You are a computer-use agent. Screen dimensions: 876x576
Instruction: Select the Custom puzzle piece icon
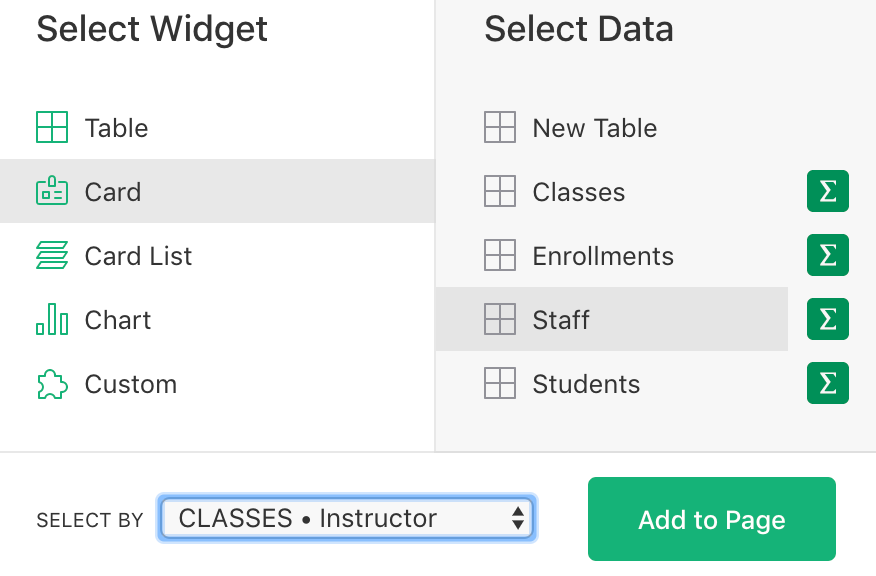(52, 383)
